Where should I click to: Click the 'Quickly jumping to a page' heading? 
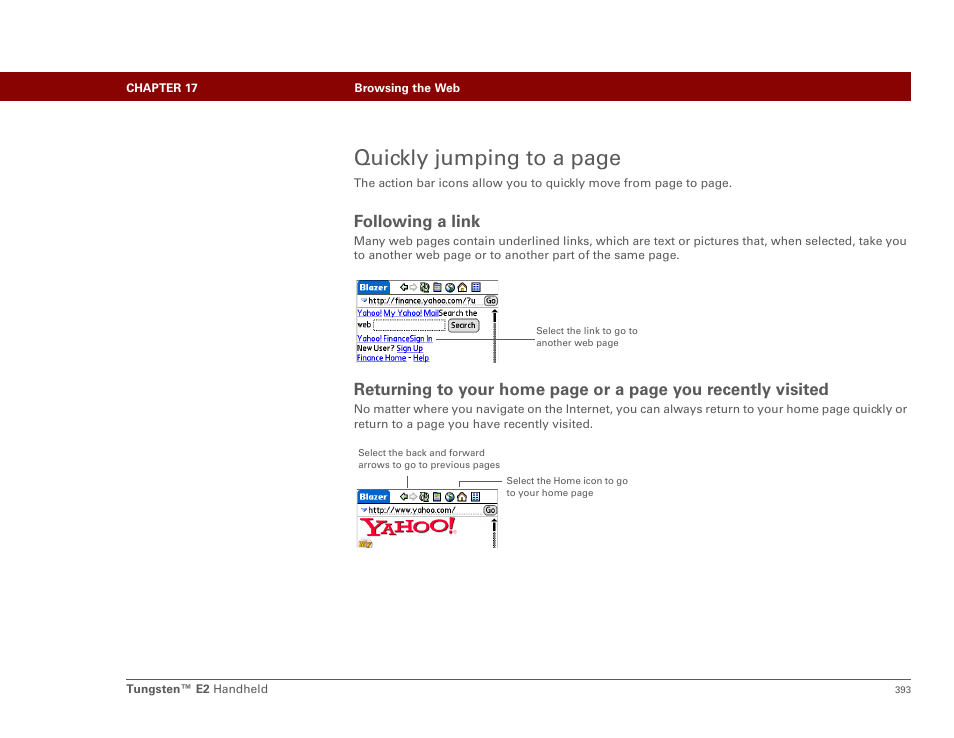tap(487, 158)
